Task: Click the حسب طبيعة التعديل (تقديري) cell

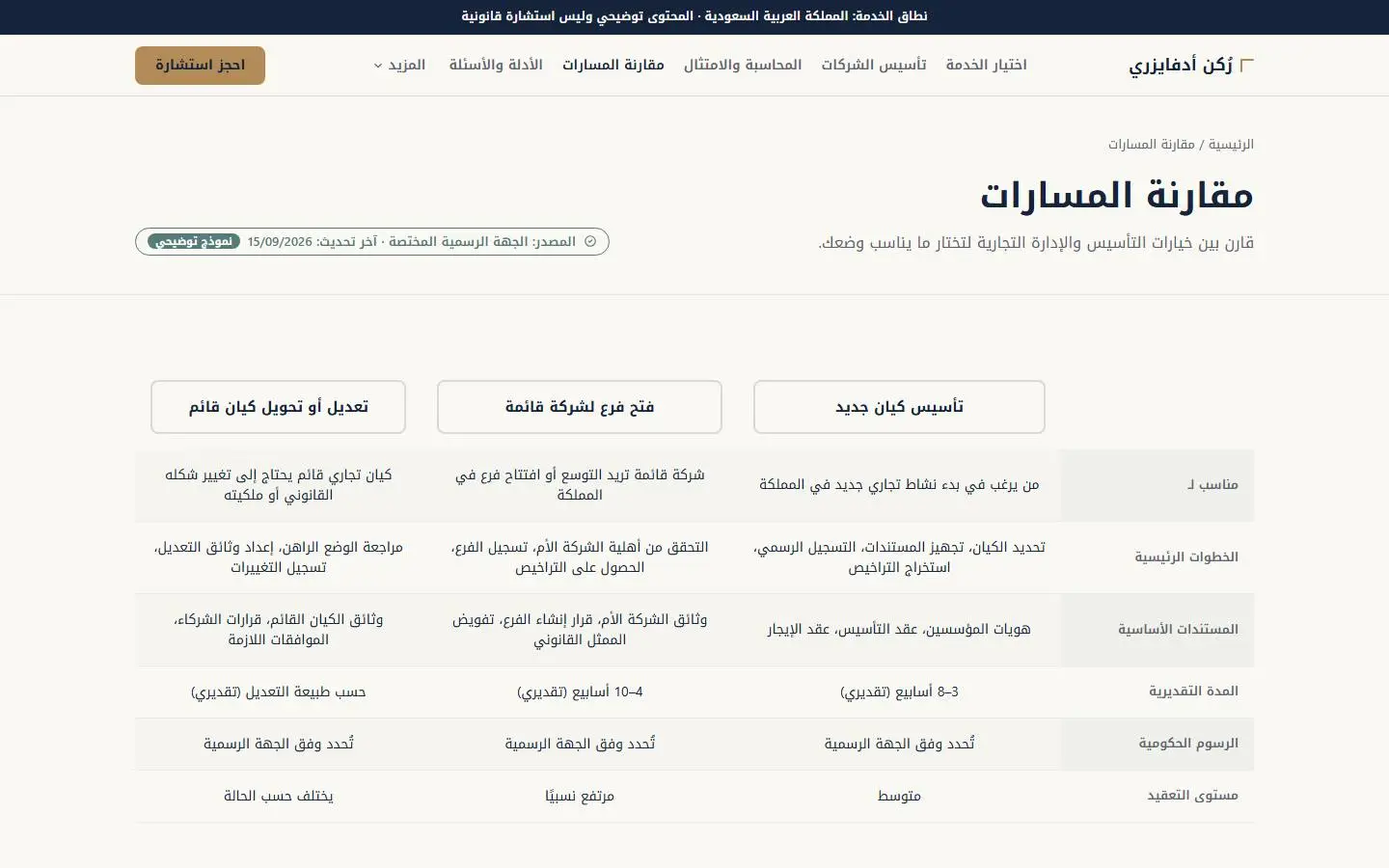Action: pos(278,692)
